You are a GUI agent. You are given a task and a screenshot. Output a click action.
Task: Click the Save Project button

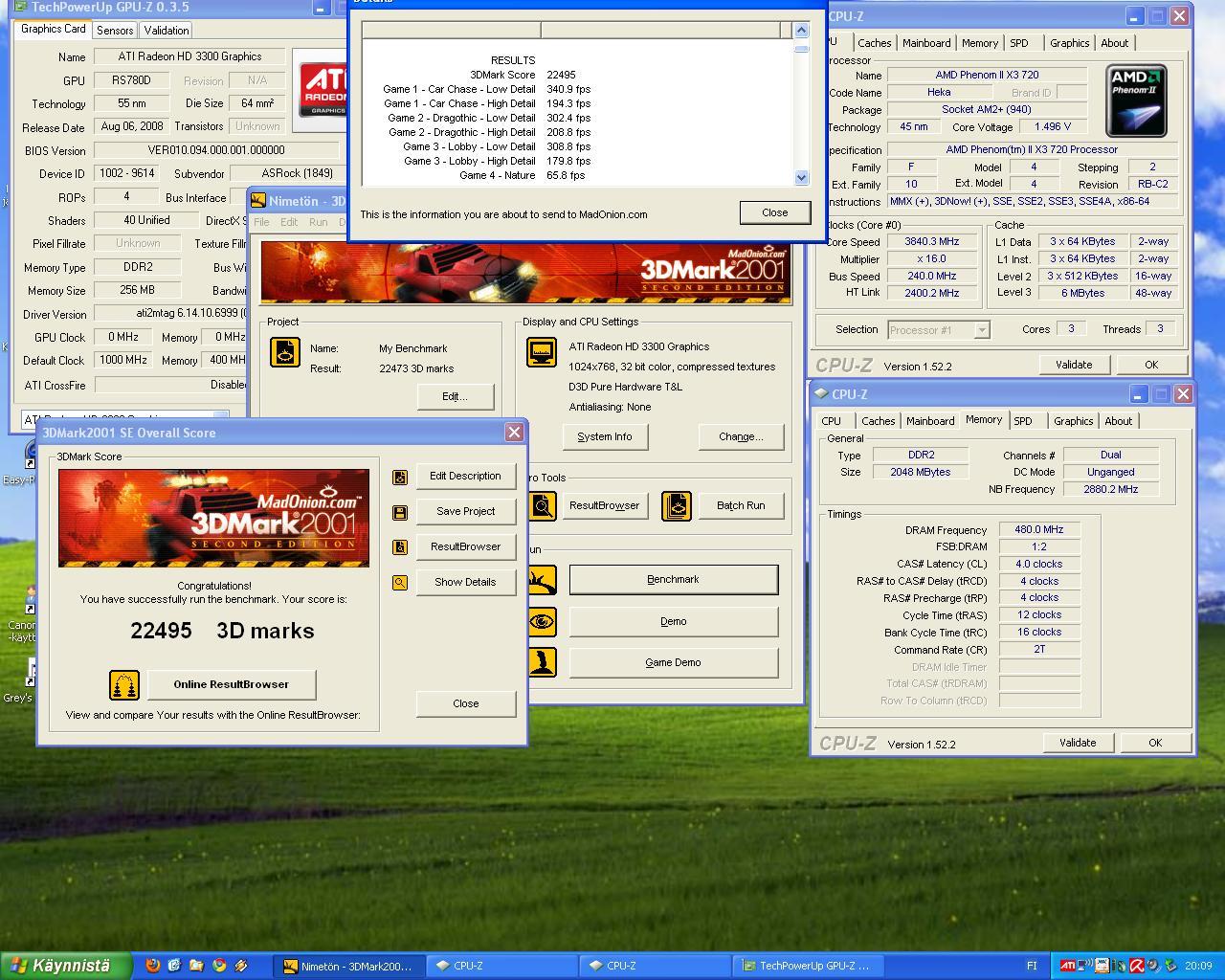point(465,511)
